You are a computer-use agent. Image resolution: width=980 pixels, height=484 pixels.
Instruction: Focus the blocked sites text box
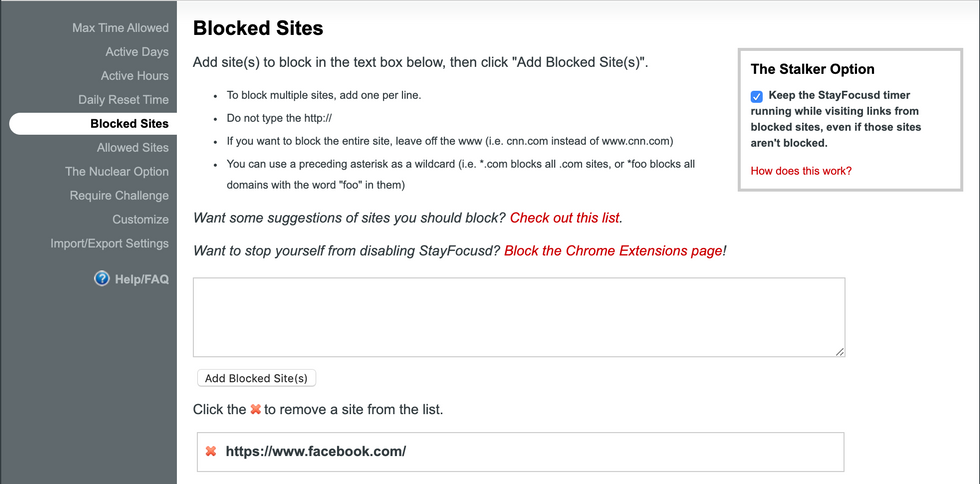tap(518, 316)
